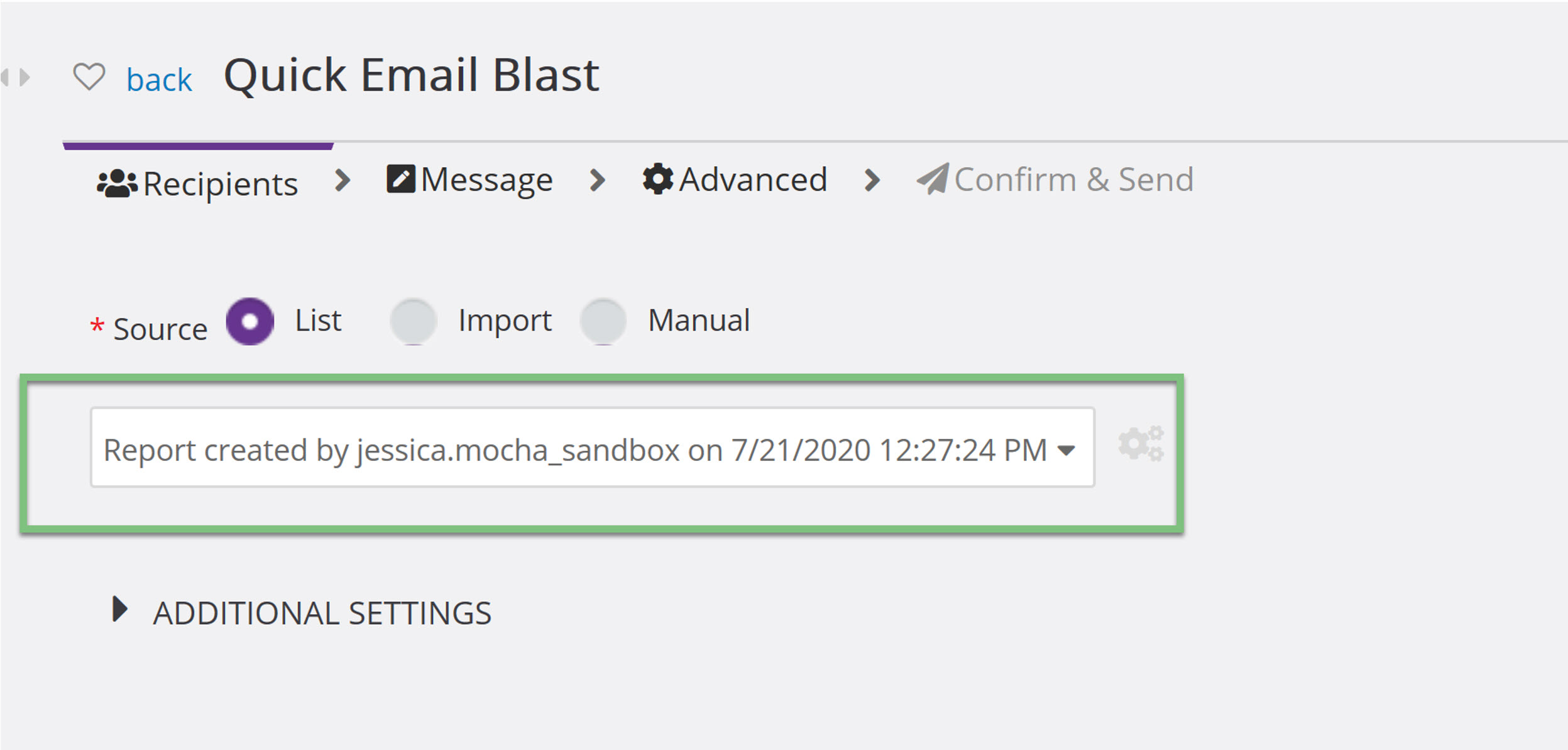Click the Advanced gear icon
The height and width of the screenshot is (750, 1568).
(657, 179)
